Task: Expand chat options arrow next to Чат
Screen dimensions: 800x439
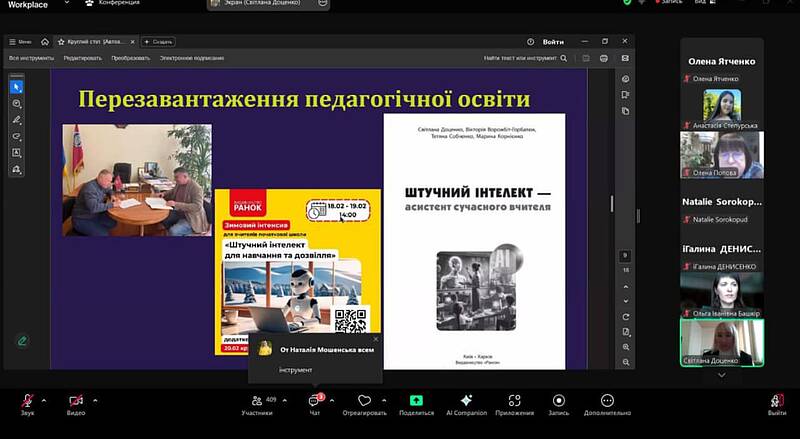Action: (332, 398)
